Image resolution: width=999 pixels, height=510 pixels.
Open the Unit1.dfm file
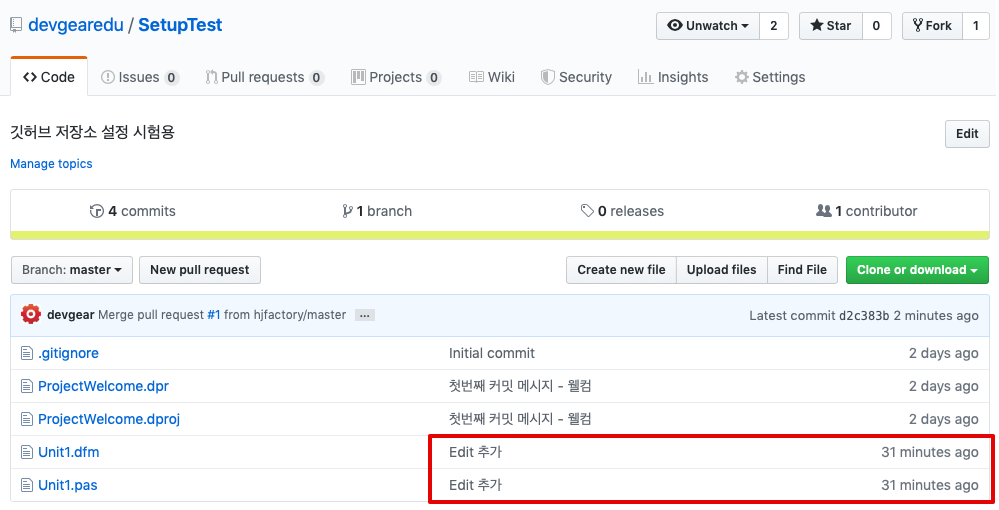point(69,453)
